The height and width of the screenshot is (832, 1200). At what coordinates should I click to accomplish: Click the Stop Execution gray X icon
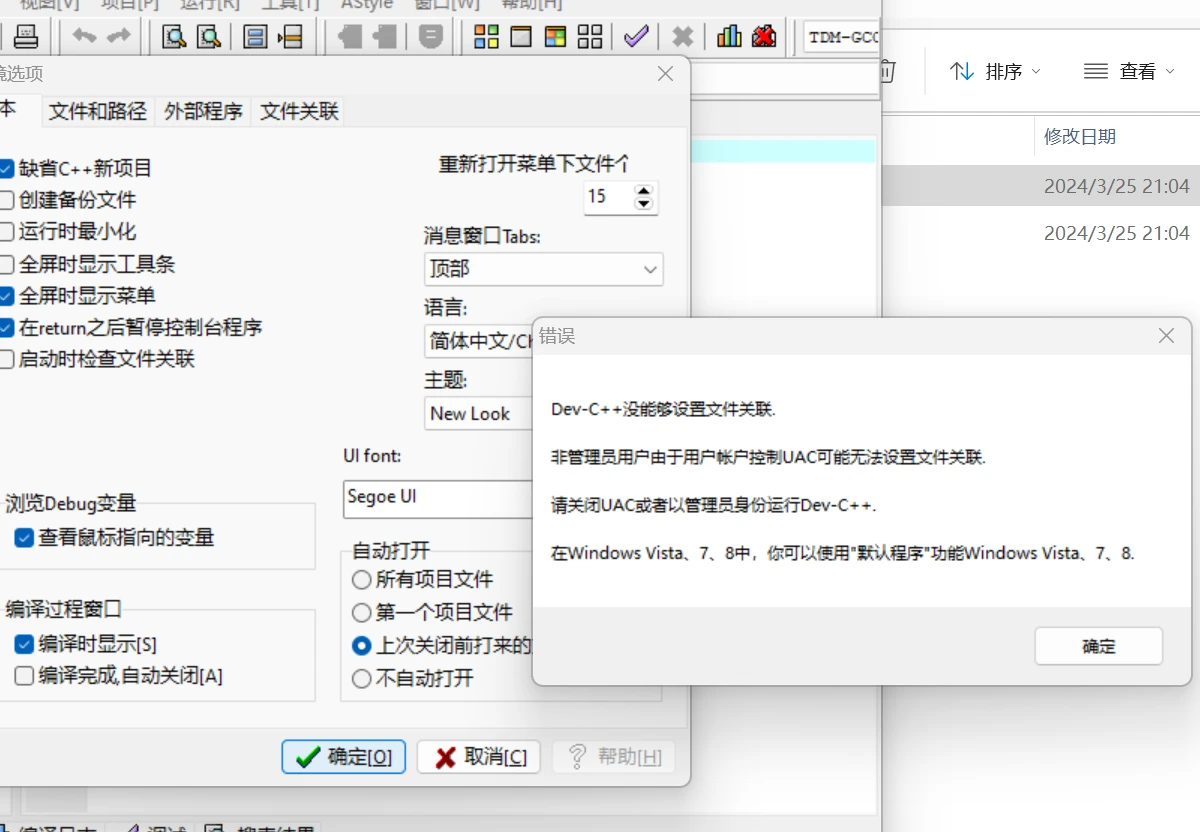[x=683, y=38]
